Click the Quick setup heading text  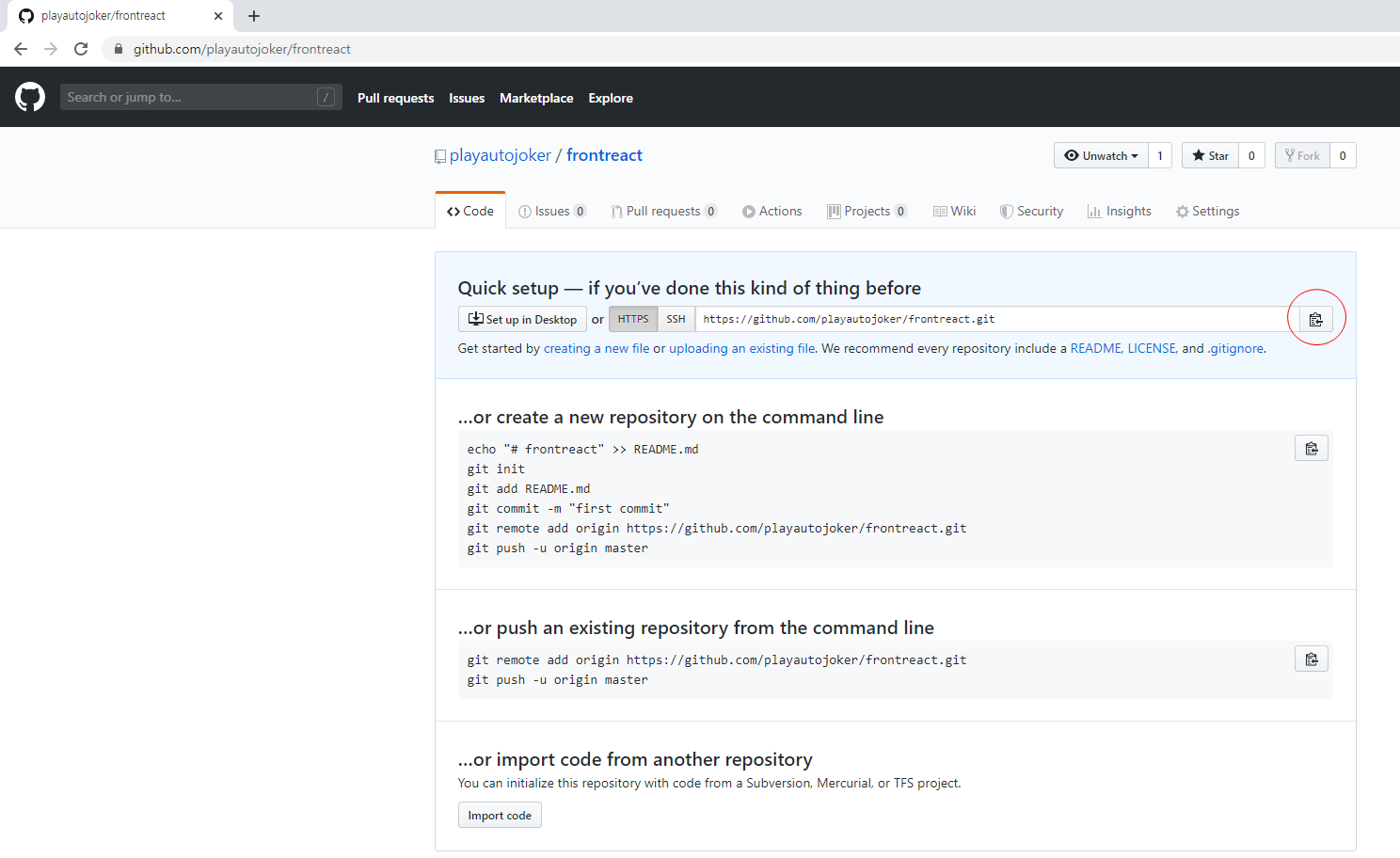[690, 288]
